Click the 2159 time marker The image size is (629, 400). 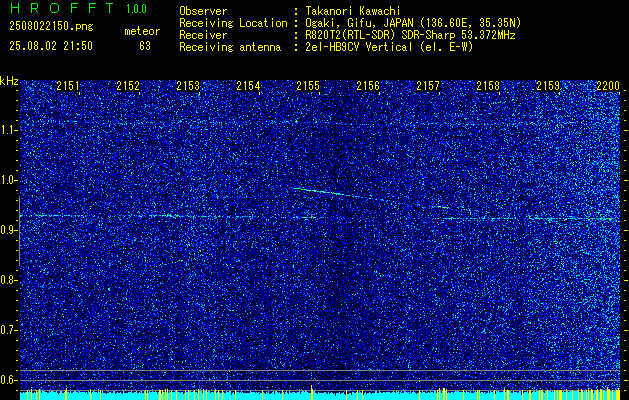548,86
